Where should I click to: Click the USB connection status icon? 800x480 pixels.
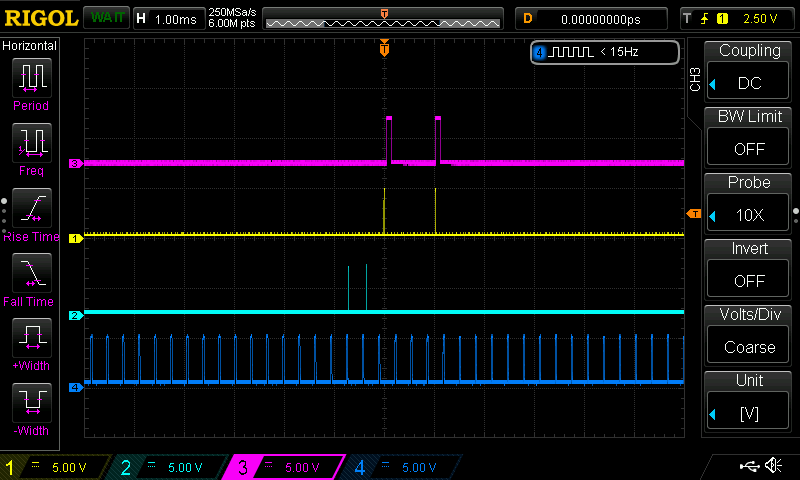(x=748, y=466)
